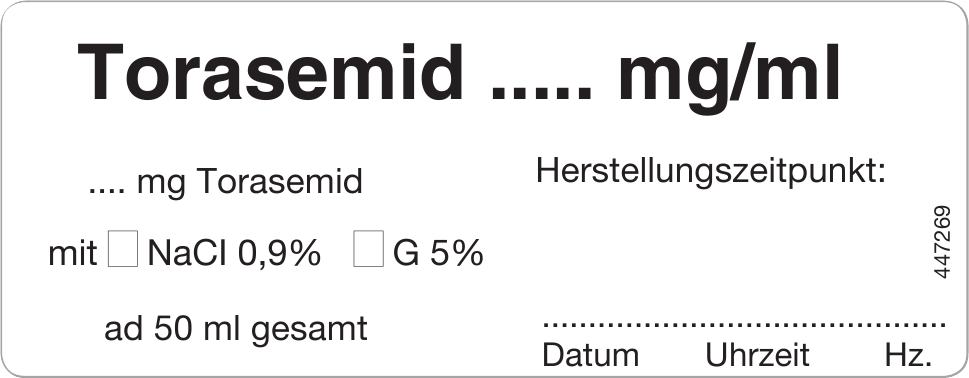Select the G 5% label text

pos(438,253)
